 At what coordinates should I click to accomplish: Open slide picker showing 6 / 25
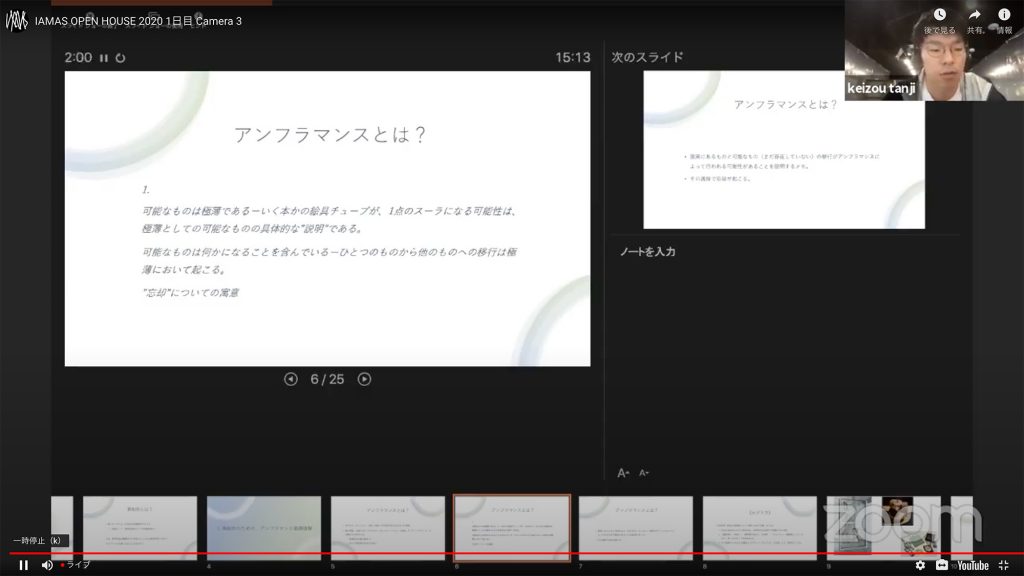click(x=327, y=379)
